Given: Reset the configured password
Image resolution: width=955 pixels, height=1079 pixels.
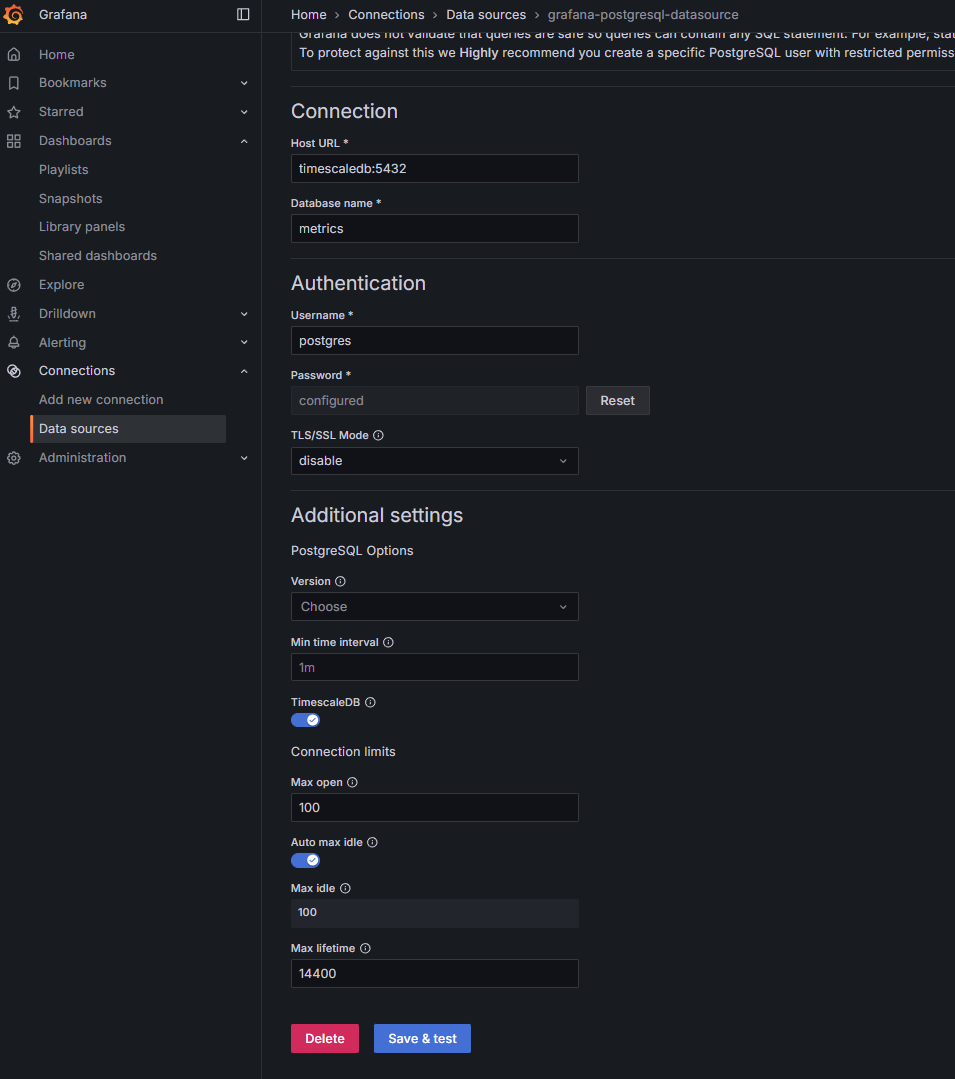Looking at the screenshot, I should click(617, 400).
